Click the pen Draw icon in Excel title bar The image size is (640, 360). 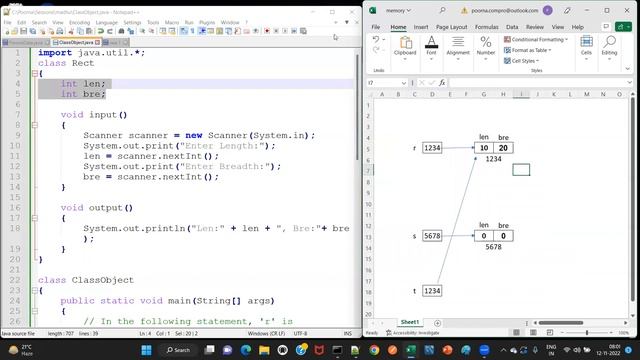567,11
